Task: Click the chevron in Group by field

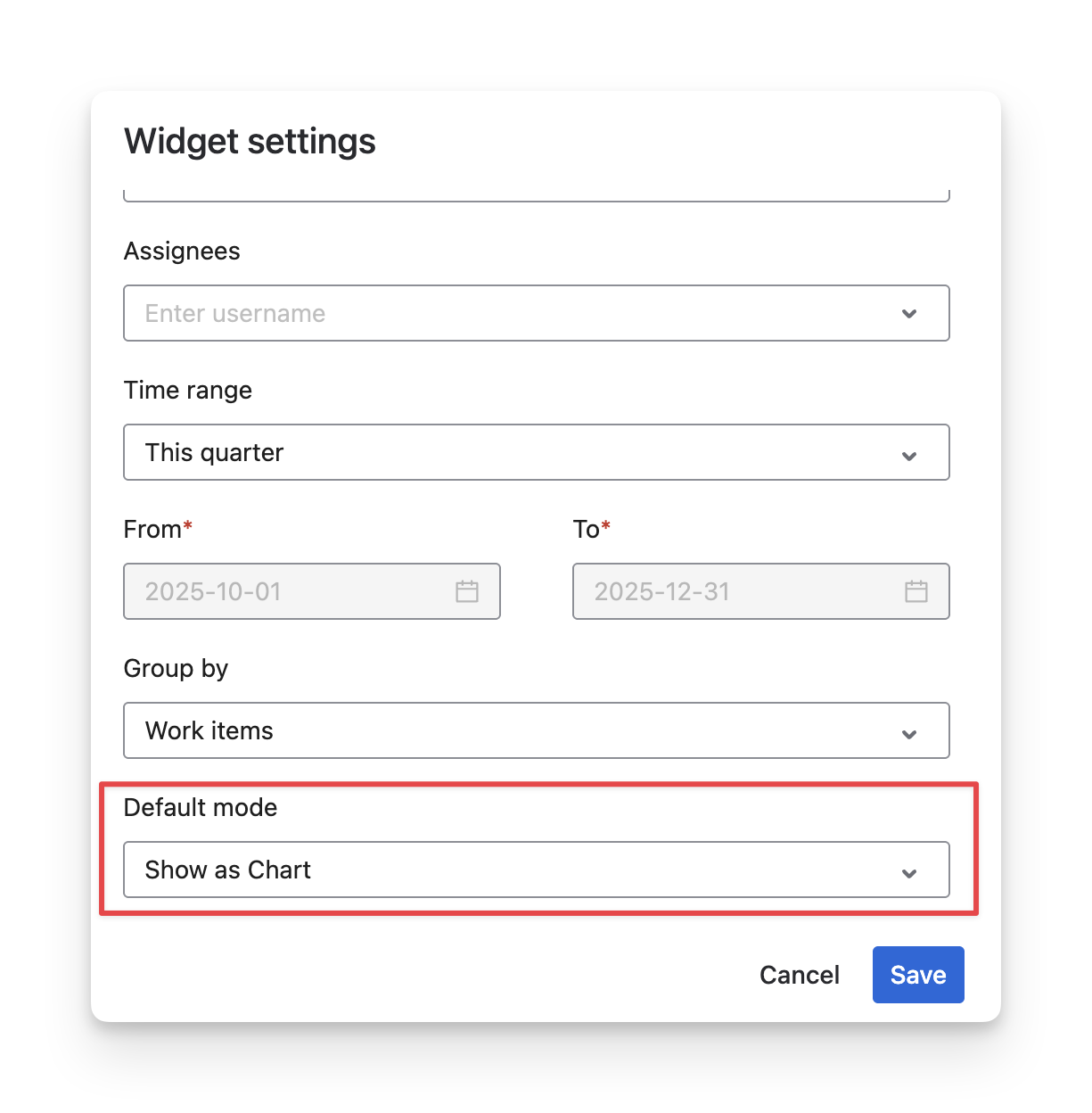Action: click(x=909, y=734)
